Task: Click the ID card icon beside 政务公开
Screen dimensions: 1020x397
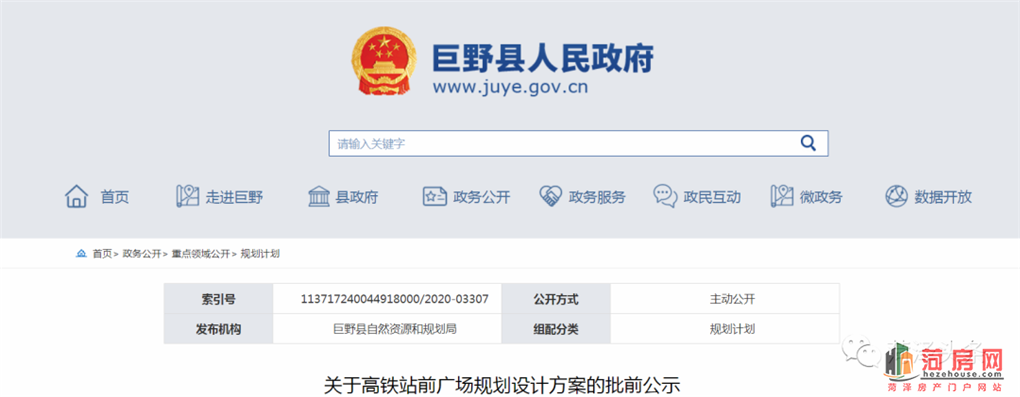Action: (434, 197)
